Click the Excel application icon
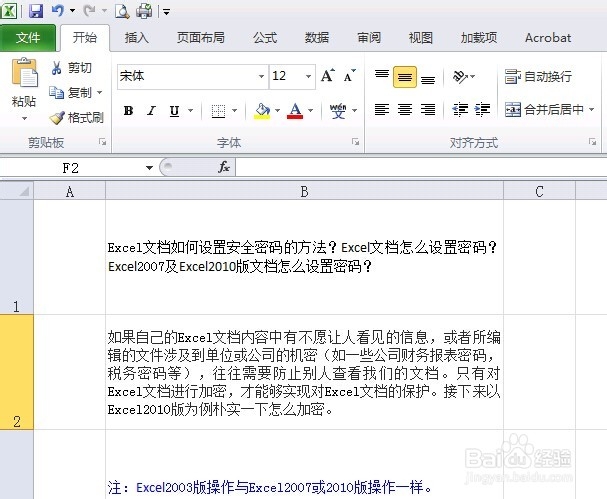The height and width of the screenshot is (499, 607). click(x=8, y=10)
